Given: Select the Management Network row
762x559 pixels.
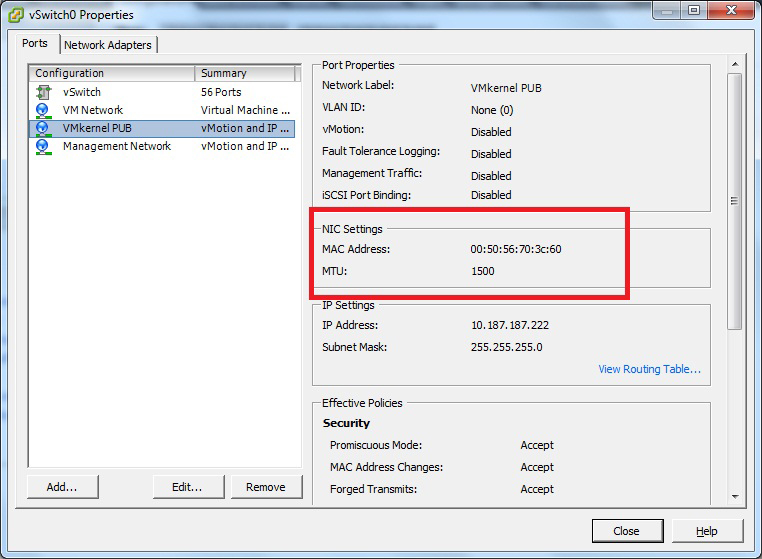Looking at the screenshot, I should pos(162,146).
